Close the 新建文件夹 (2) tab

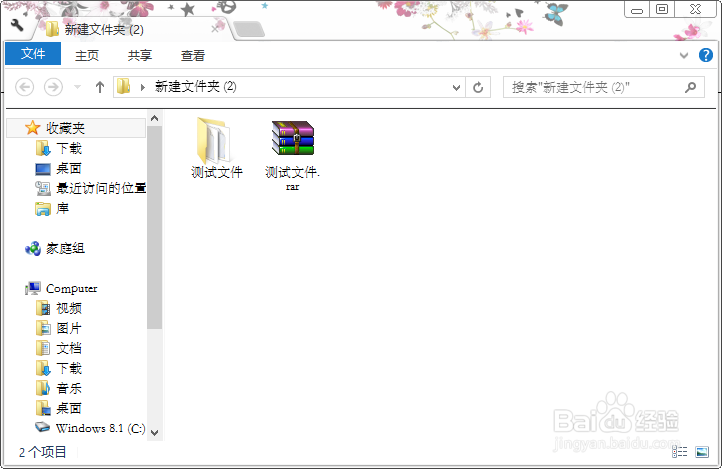pos(215,29)
